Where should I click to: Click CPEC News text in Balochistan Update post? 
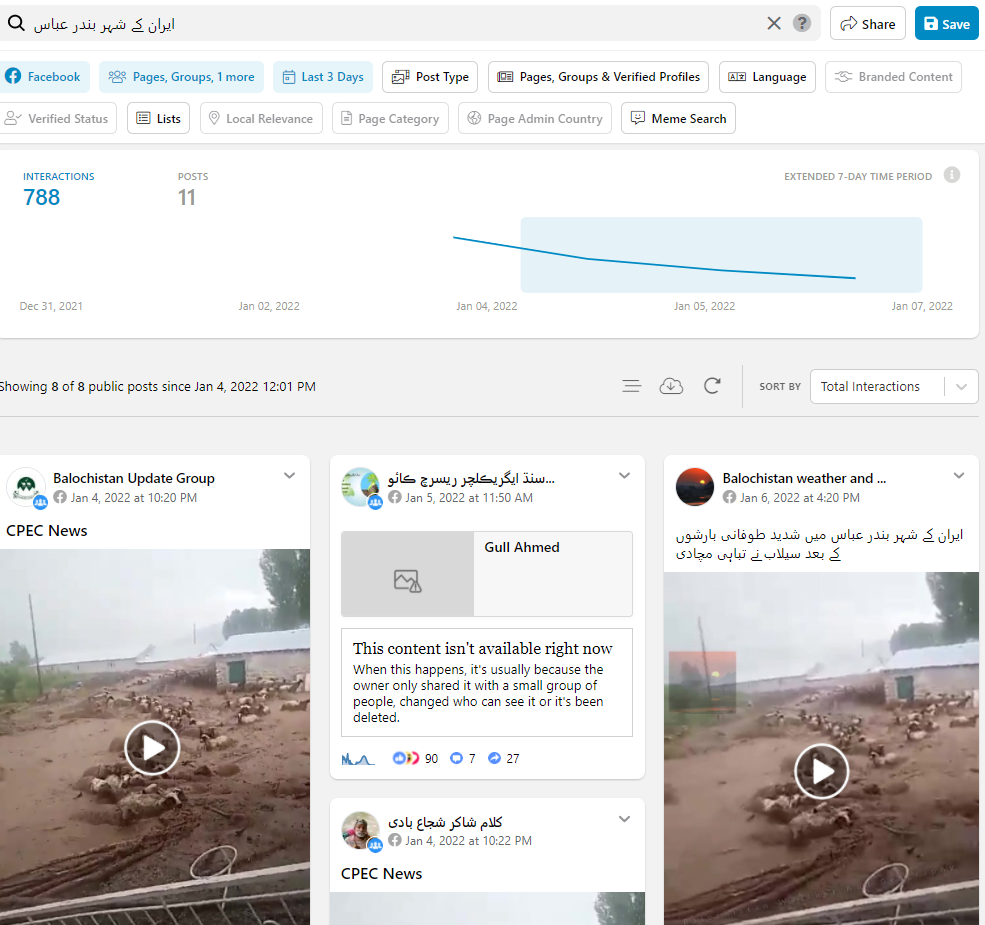coord(46,531)
